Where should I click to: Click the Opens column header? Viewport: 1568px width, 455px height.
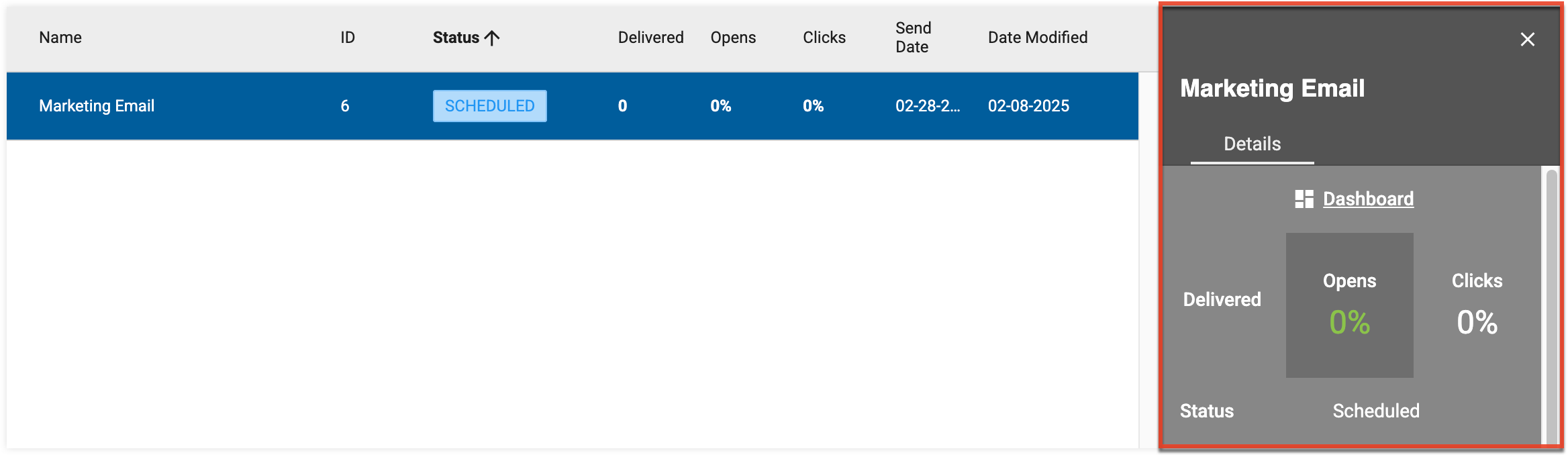click(x=733, y=38)
